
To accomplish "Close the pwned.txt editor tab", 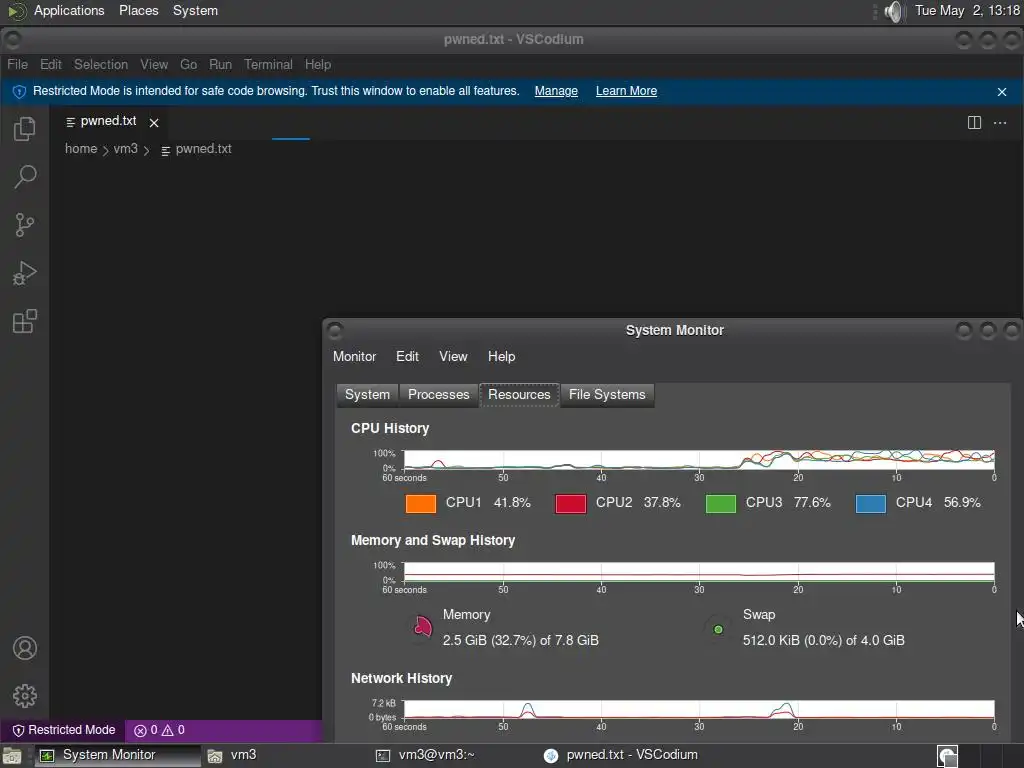I will 154,123.
